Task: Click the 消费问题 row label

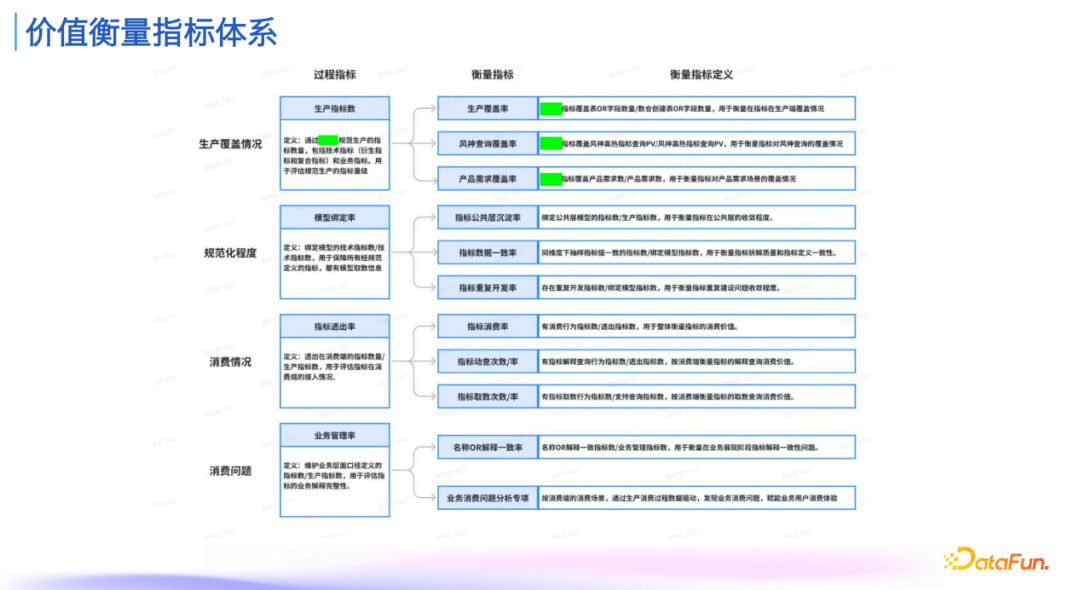Action: click(x=230, y=471)
